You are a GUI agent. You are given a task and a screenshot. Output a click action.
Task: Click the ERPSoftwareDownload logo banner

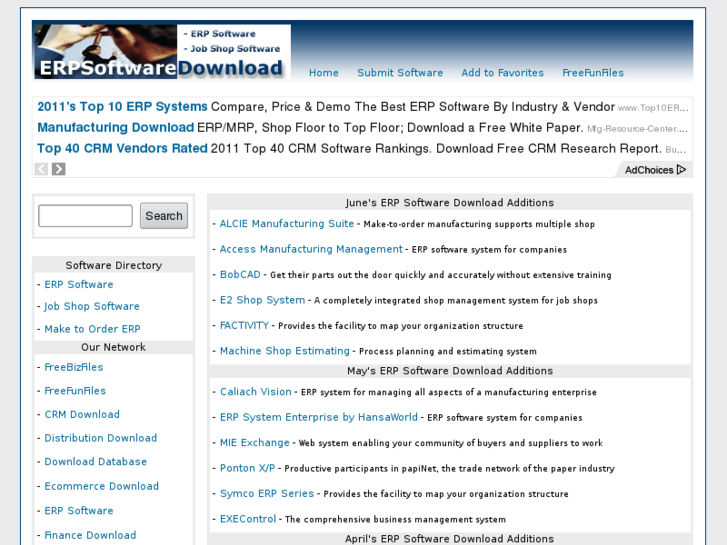coord(162,51)
